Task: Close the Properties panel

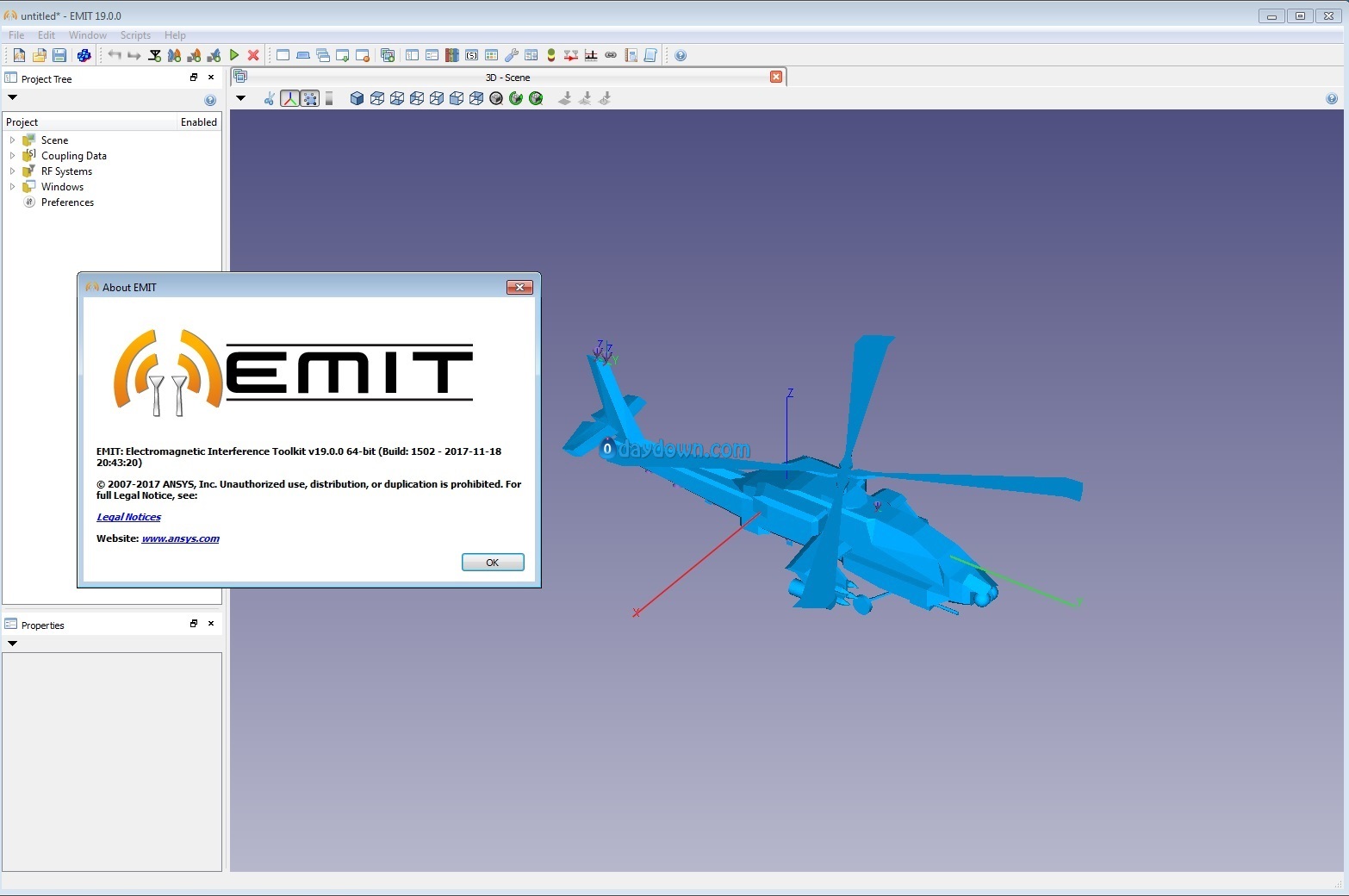Action: click(211, 624)
